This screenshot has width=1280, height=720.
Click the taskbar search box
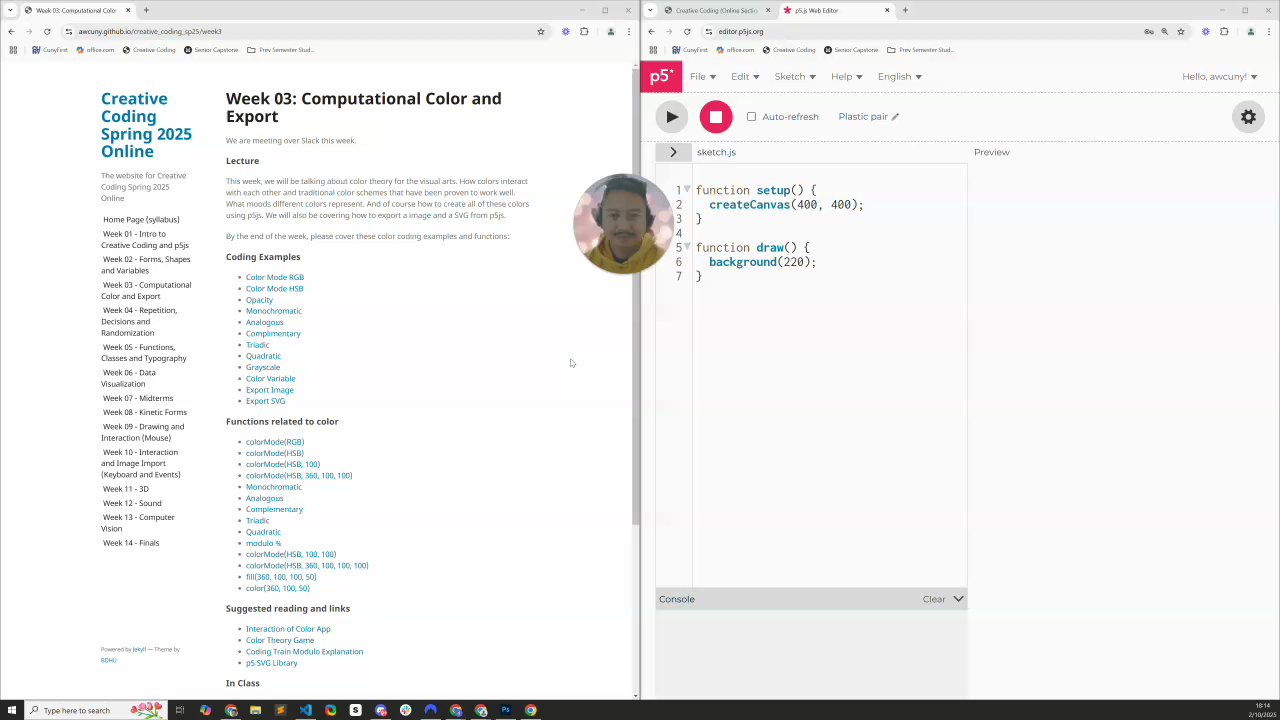click(95, 710)
